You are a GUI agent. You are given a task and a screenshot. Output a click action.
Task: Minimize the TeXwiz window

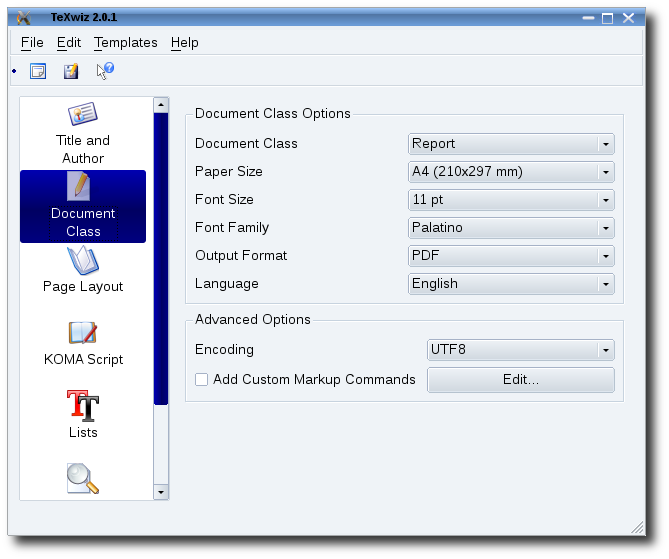point(588,18)
